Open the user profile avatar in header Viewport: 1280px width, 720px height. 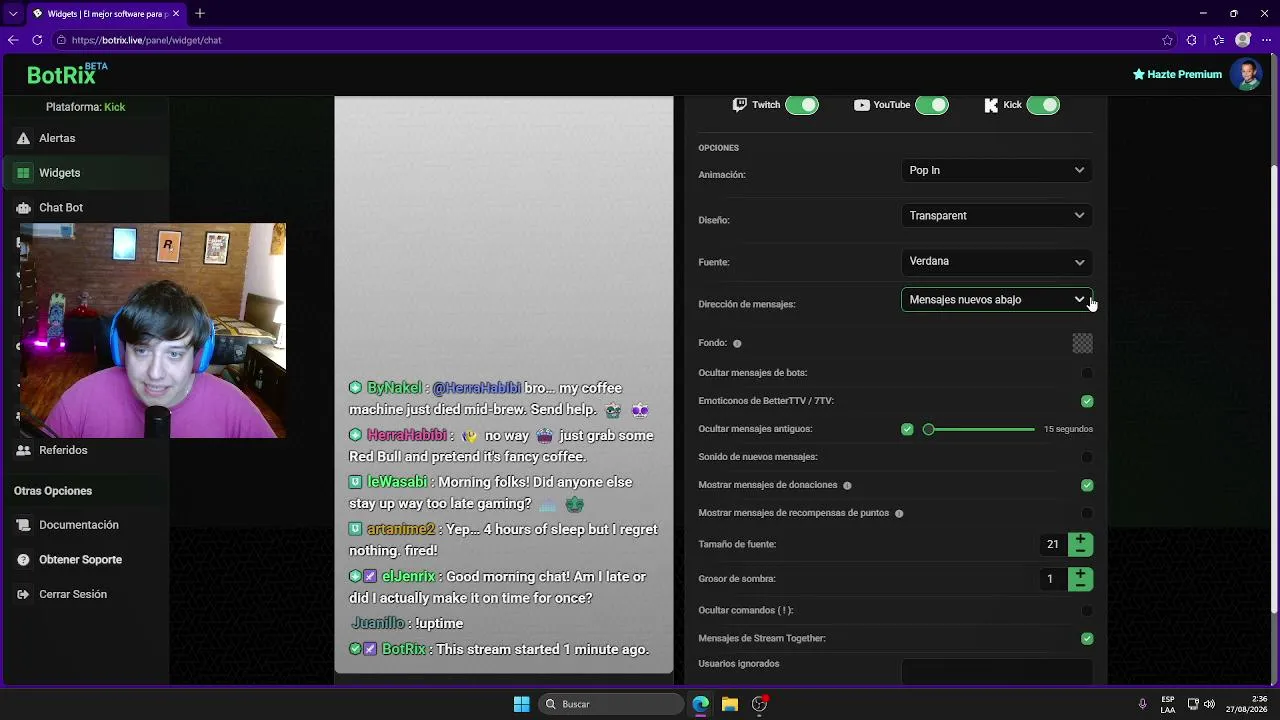[x=1246, y=74]
